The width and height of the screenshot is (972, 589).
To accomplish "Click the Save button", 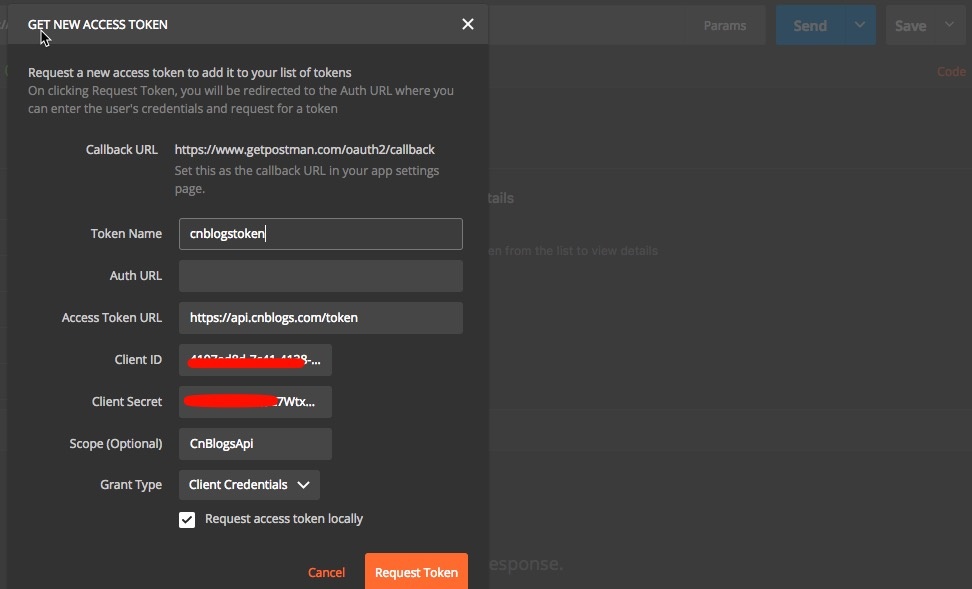I will (x=910, y=25).
